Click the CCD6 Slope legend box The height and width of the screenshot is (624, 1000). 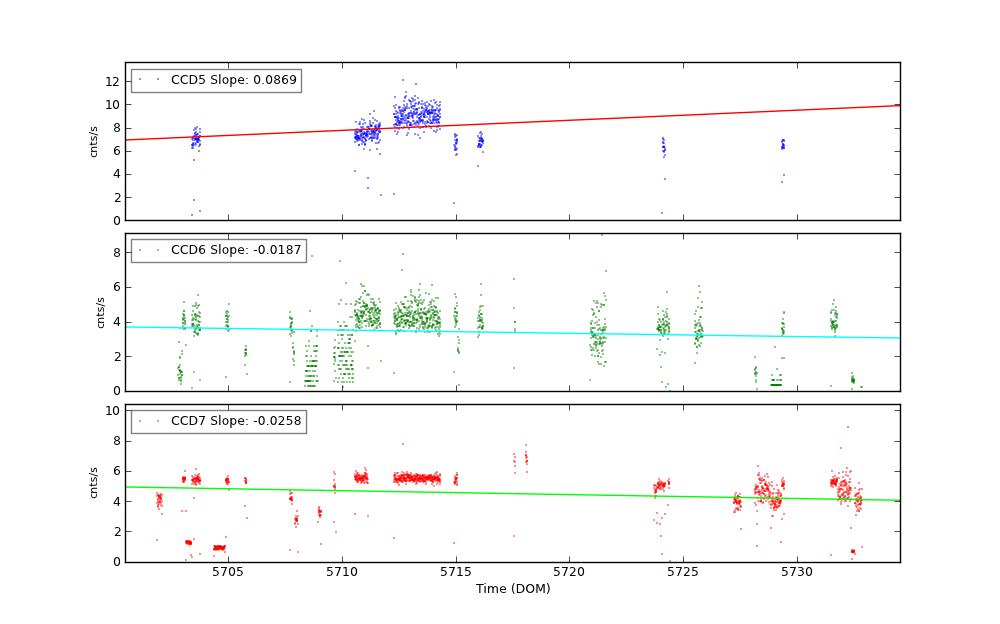218,251
